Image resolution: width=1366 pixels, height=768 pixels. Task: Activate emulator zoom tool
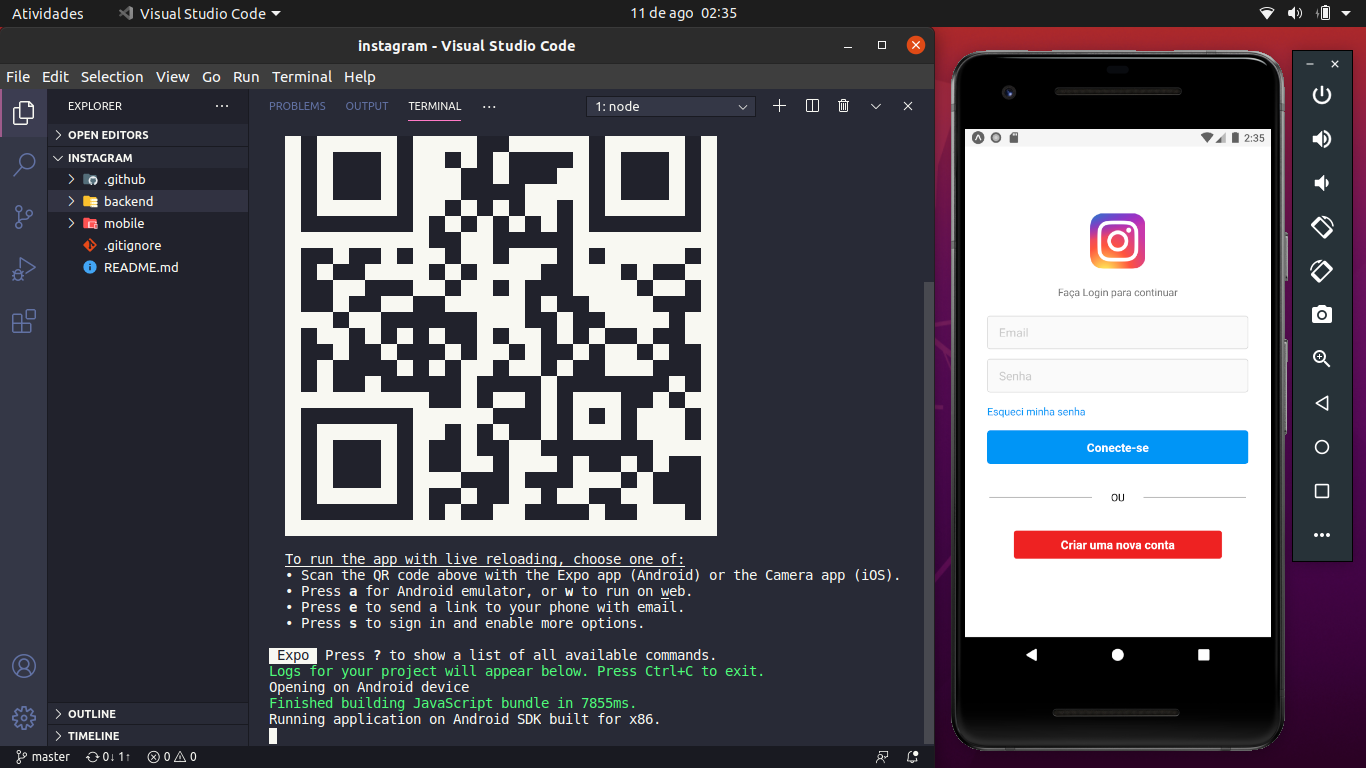click(1322, 359)
